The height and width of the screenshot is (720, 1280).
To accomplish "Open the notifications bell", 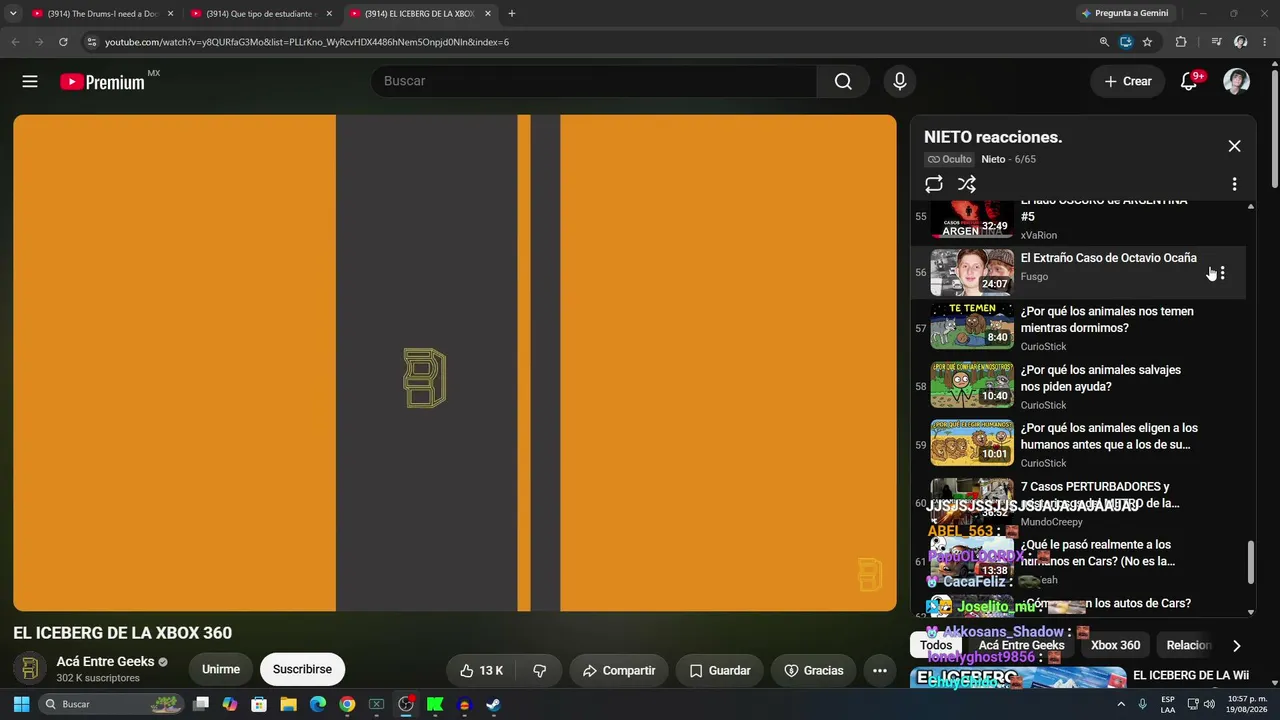I will [x=1189, y=82].
